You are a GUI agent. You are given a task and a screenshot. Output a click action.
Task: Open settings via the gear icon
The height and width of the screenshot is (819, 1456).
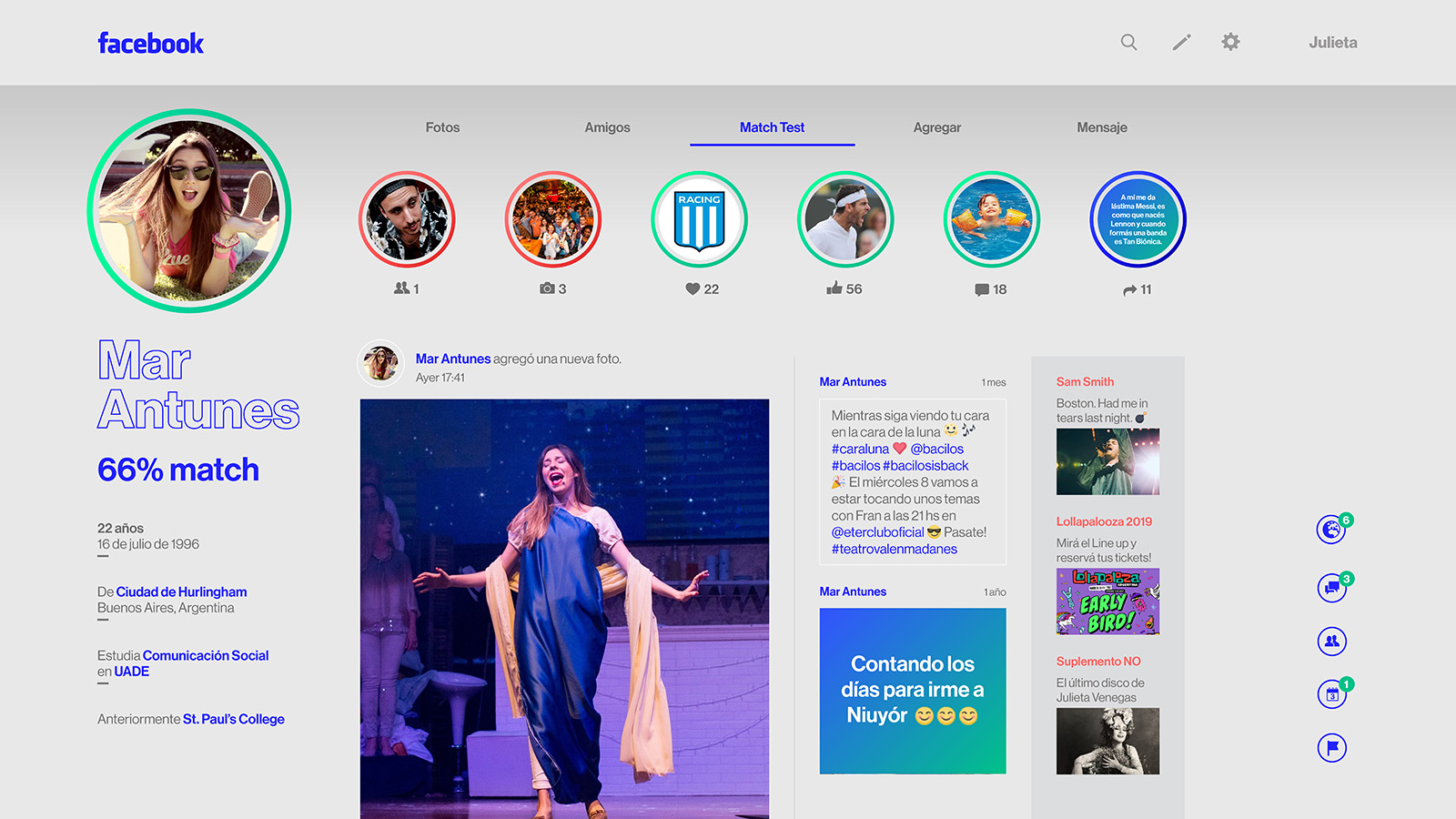coord(1230,42)
